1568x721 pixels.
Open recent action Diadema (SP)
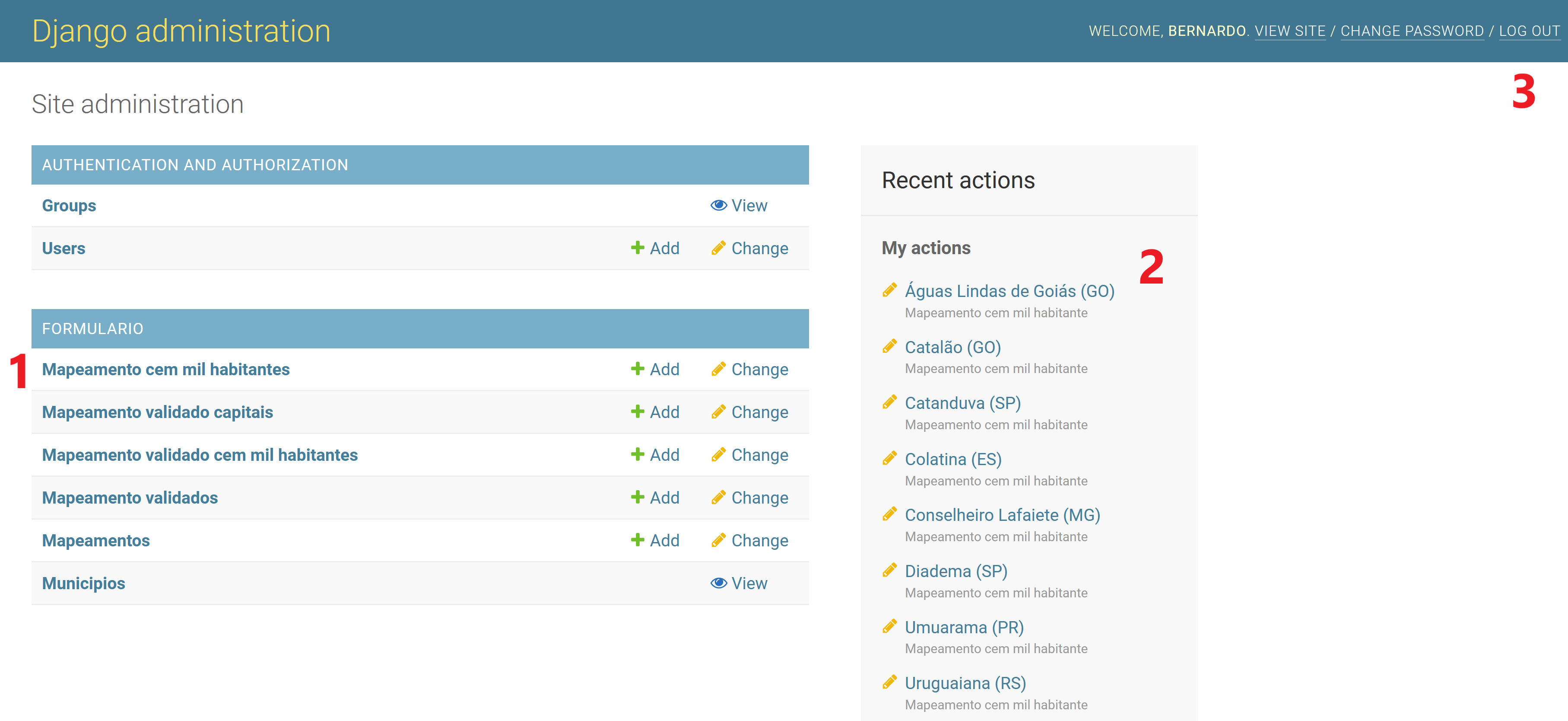tap(956, 571)
